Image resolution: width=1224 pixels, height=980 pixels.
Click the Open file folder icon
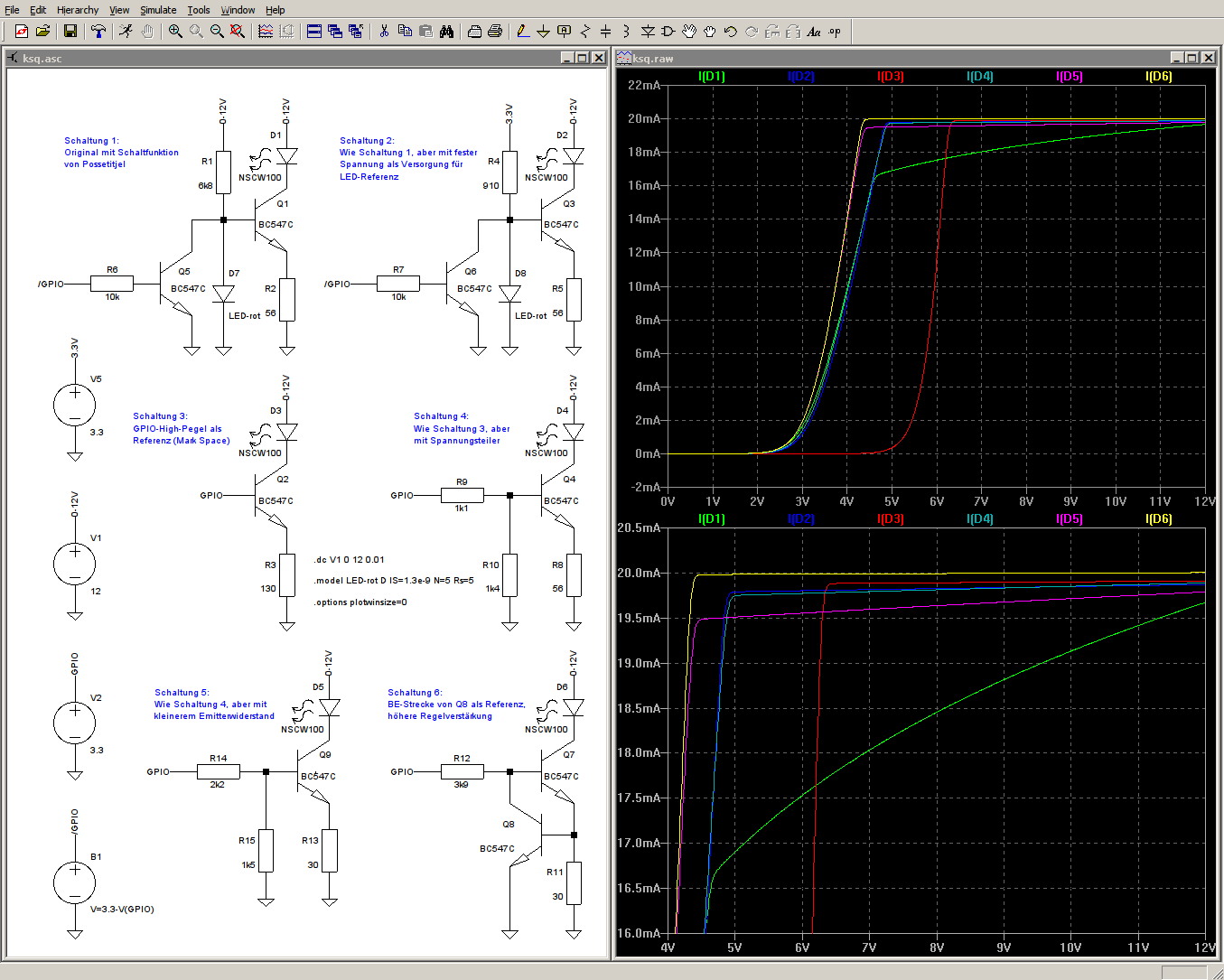pyautogui.click(x=42, y=32)
